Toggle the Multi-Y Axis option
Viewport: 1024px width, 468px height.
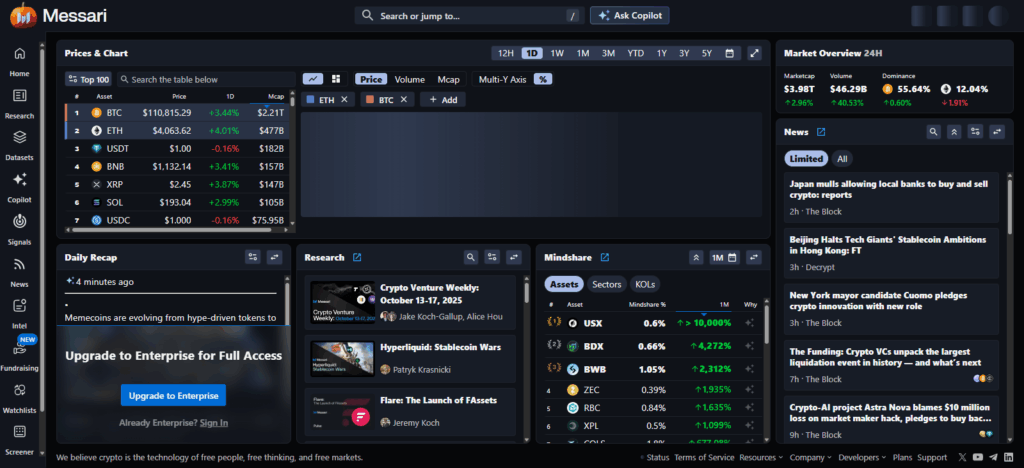tap(502, 79)
